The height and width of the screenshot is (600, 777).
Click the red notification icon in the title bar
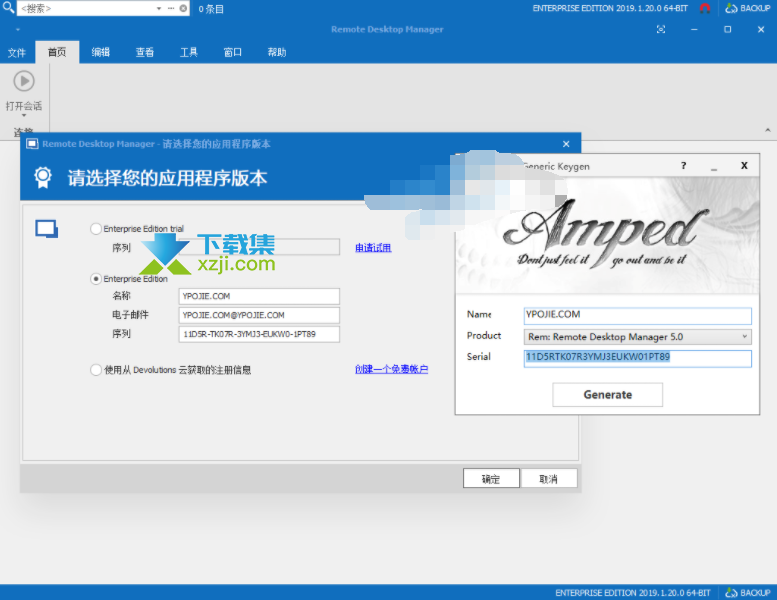(x=705, y=8)
